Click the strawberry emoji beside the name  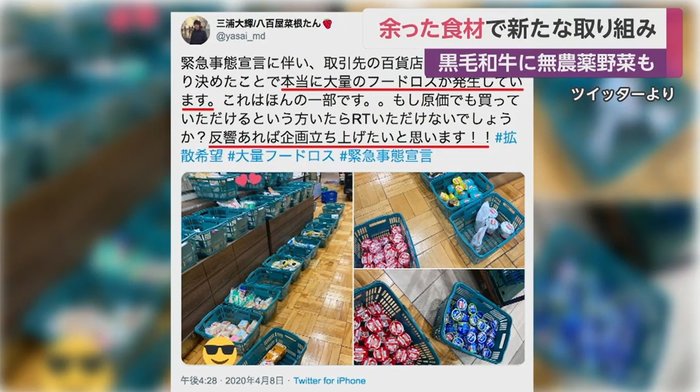[x=327, y=24]
